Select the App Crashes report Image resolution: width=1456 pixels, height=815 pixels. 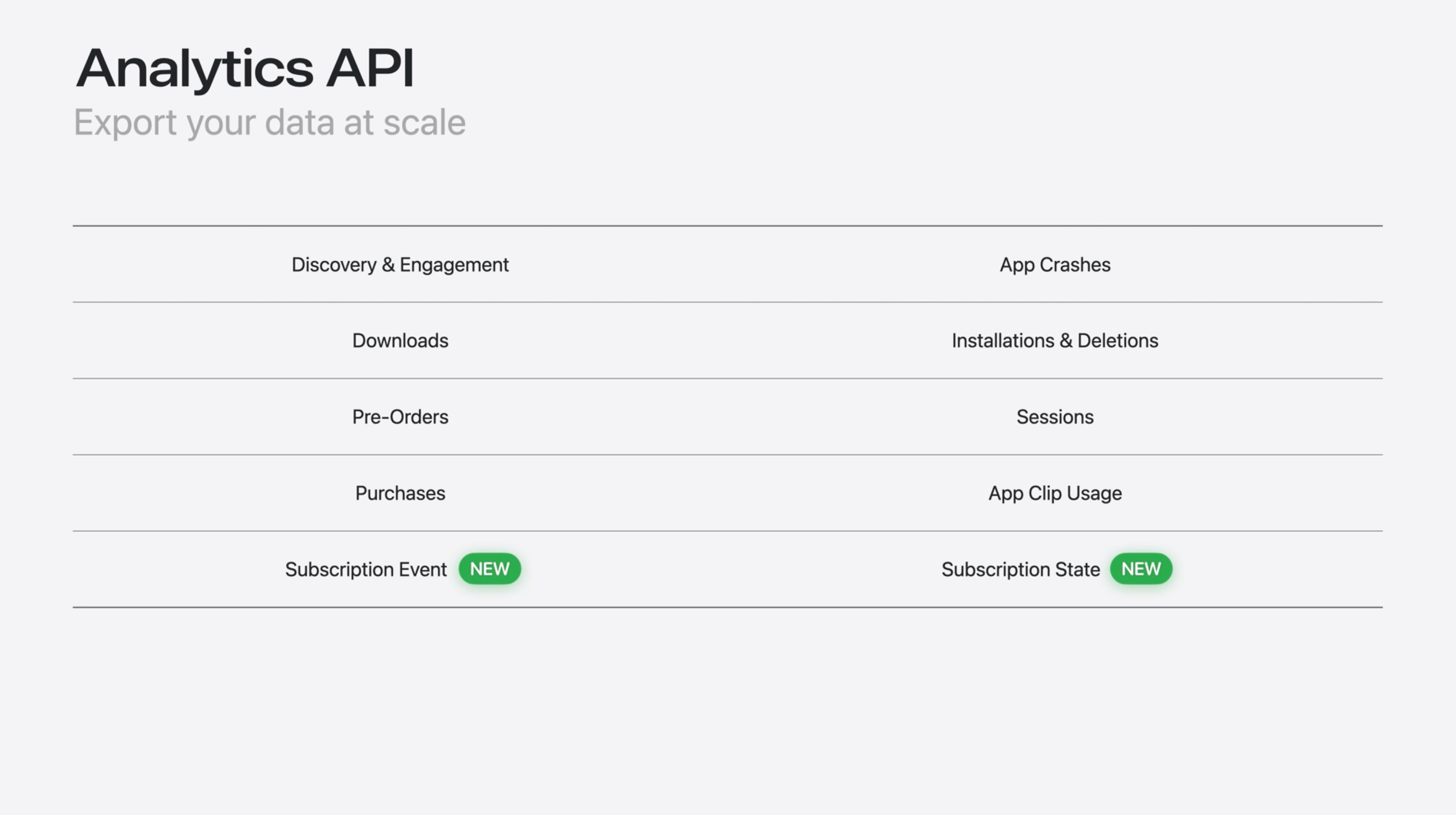coord(1055,265)
